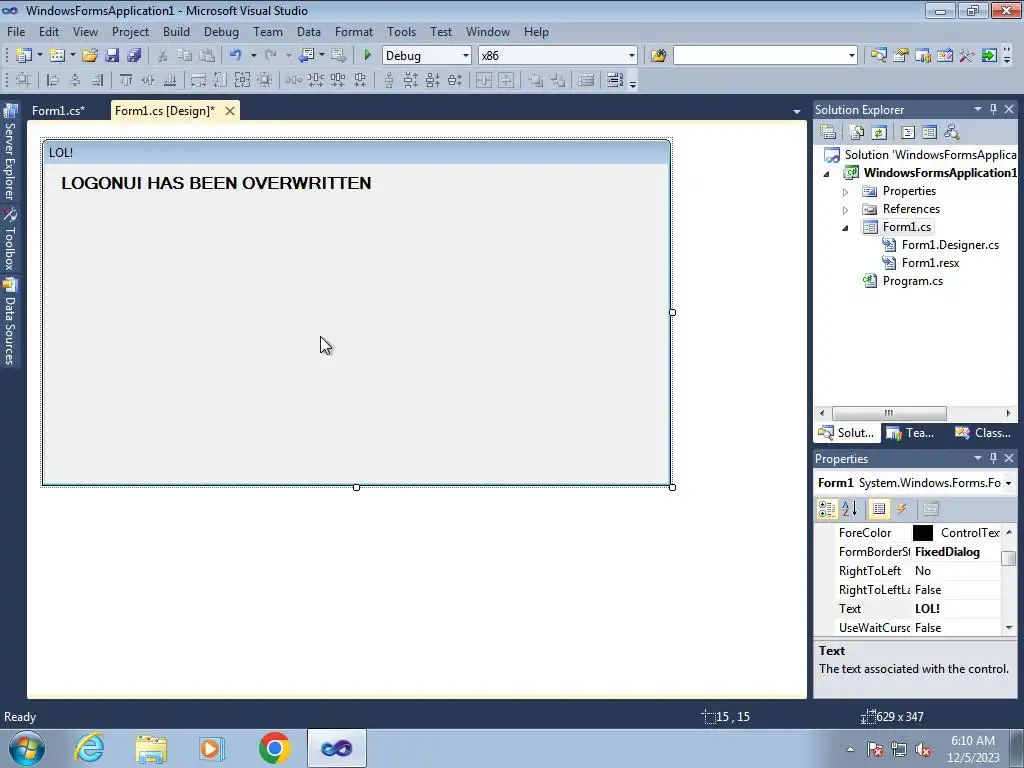Open the Format menu
The width and height of the screenshot is (1024, 768).
coord(354,31)
